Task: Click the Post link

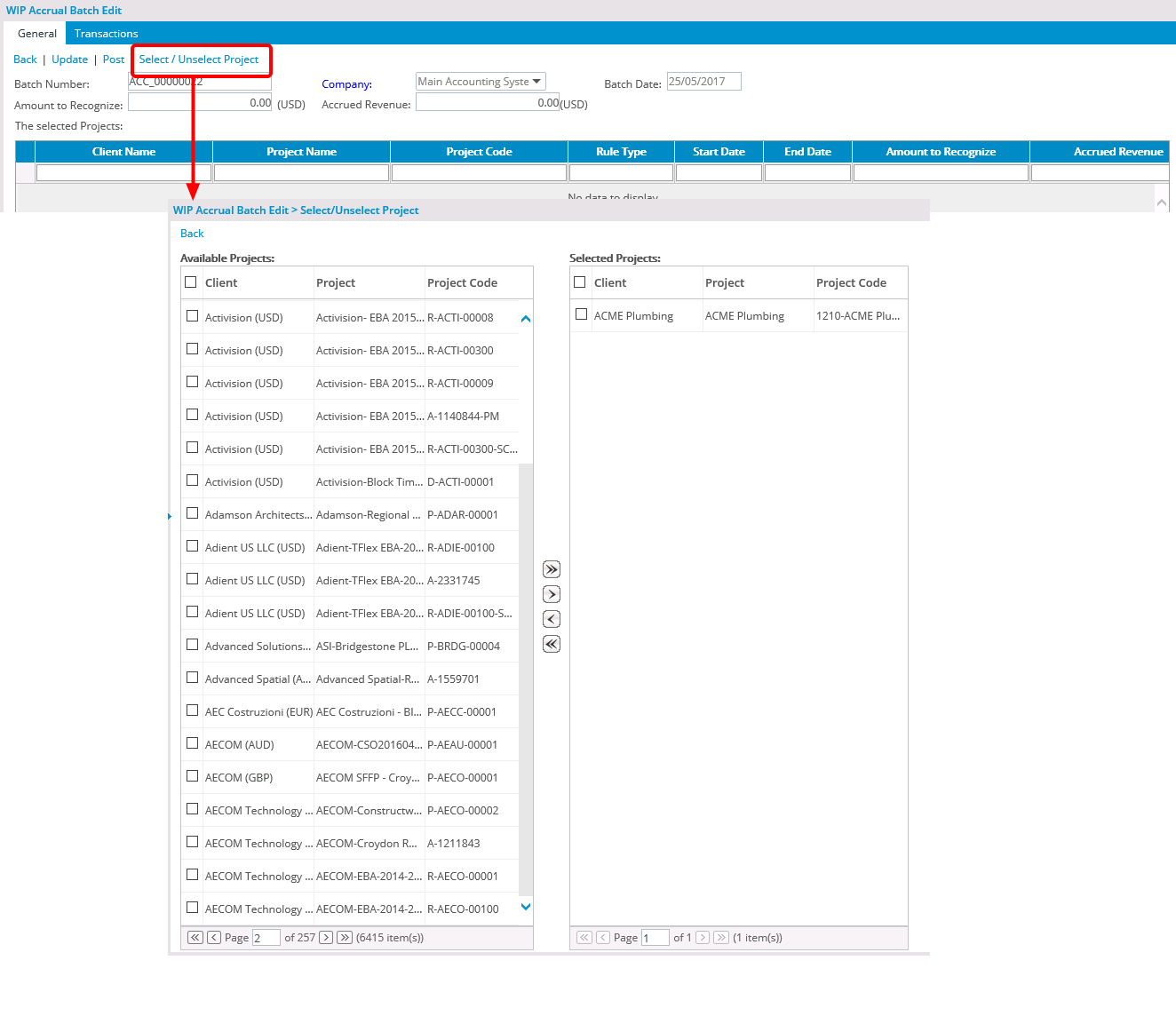Action: click(114, 60)
